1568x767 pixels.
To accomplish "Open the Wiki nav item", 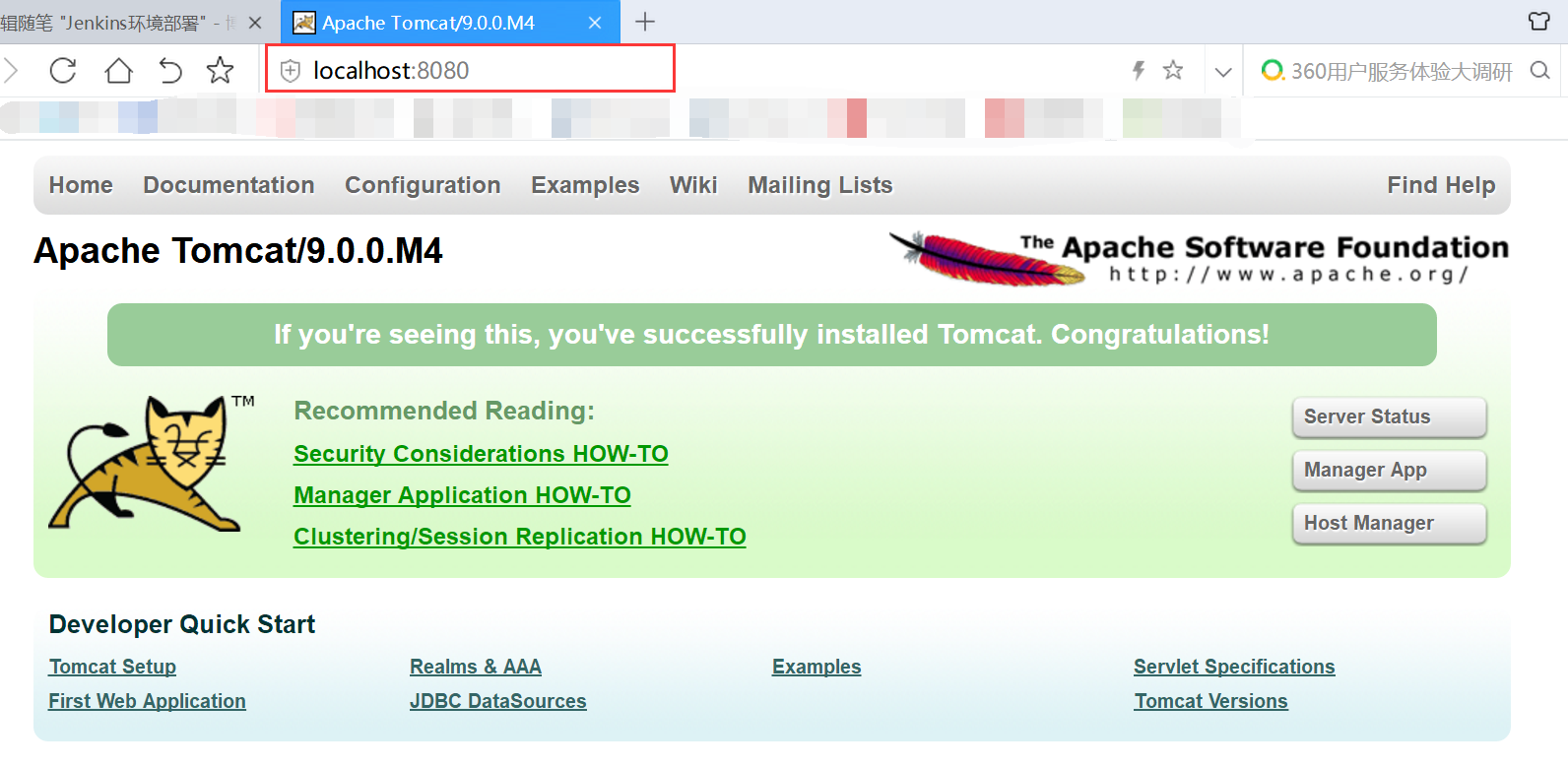I will click(693, 185).
